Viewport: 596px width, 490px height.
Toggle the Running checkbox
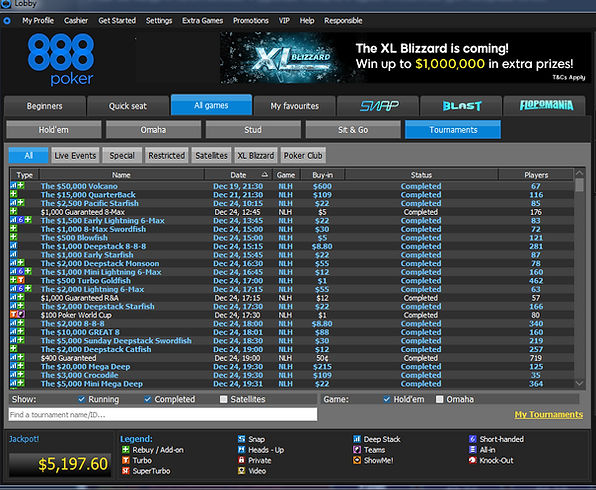click(x=81, y=399)
